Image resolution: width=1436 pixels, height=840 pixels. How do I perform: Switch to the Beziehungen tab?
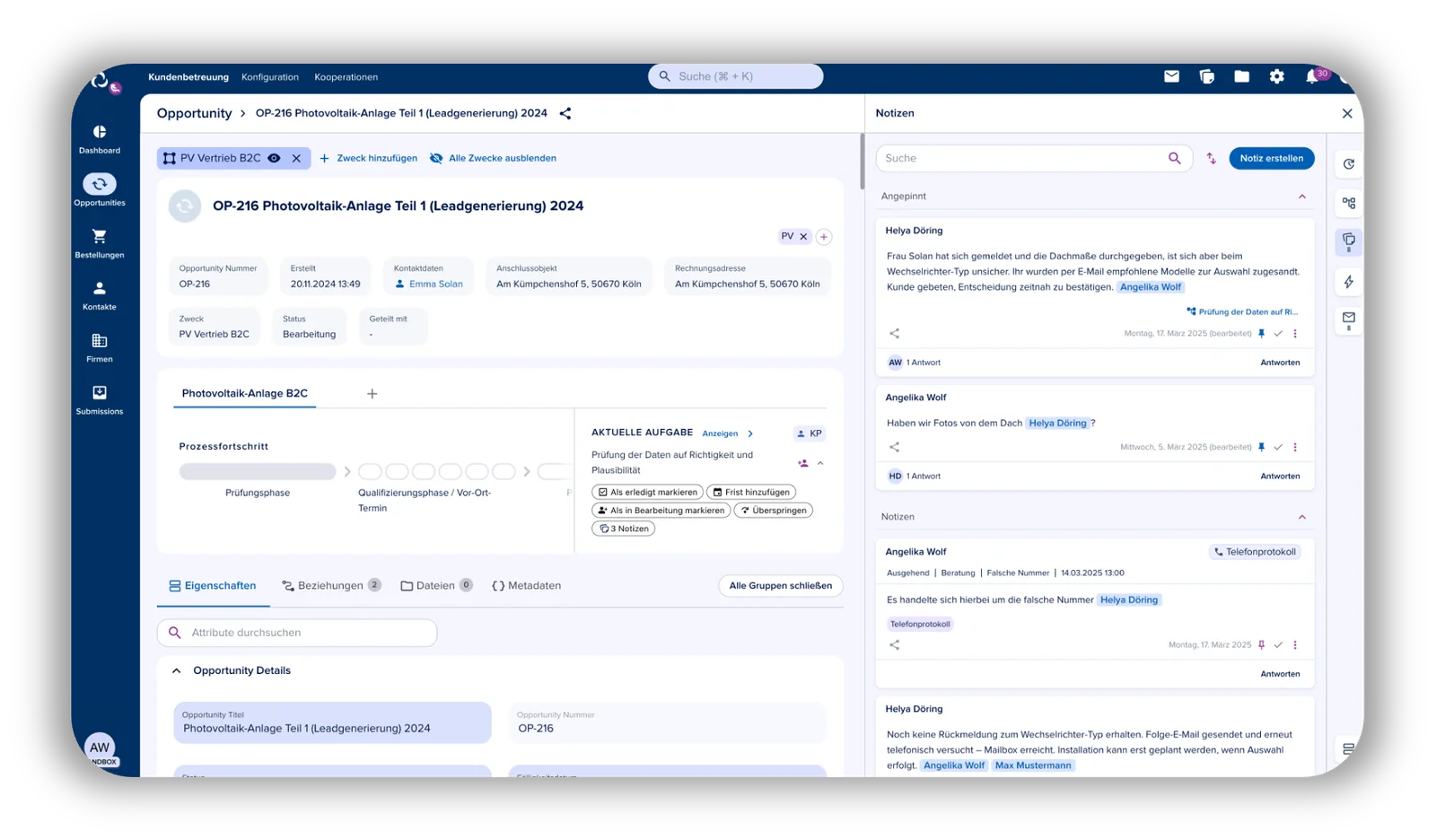point(331,585)
